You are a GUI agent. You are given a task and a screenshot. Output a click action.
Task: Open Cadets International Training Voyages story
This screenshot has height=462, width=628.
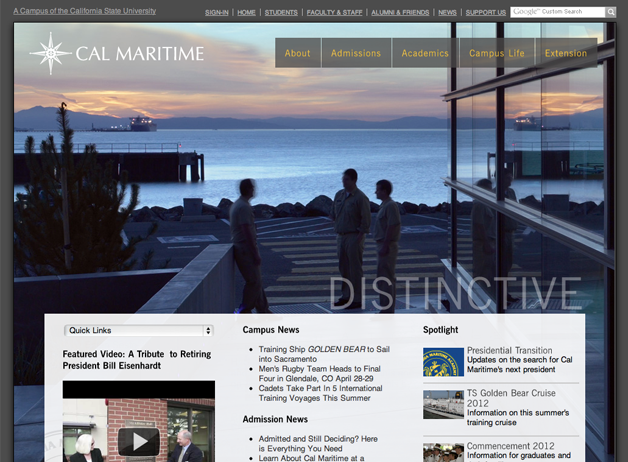tap(320, 393)
